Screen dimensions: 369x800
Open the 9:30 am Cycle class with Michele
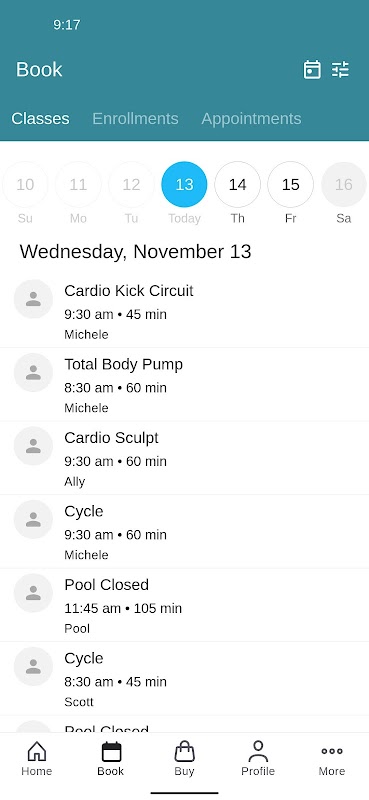point(184,532)
